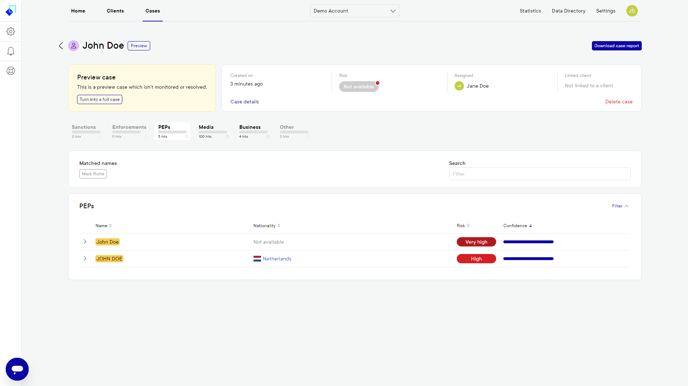Viewport: 688px width, 386px height.
Task: Click the Delete case link
Action: tap(619, 102)
